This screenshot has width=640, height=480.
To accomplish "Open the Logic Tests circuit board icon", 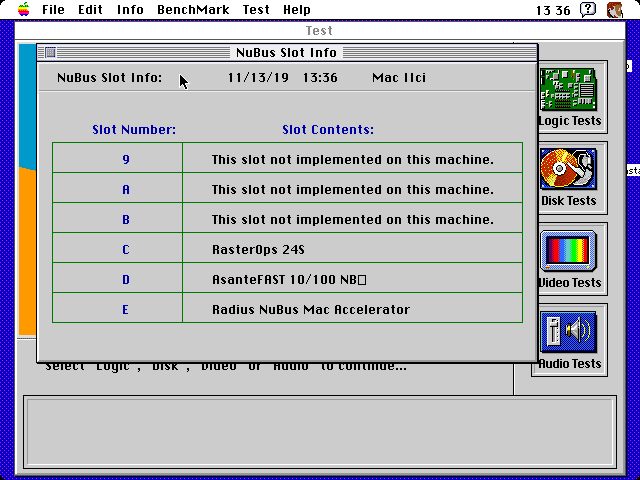I will tap(569, 89).
